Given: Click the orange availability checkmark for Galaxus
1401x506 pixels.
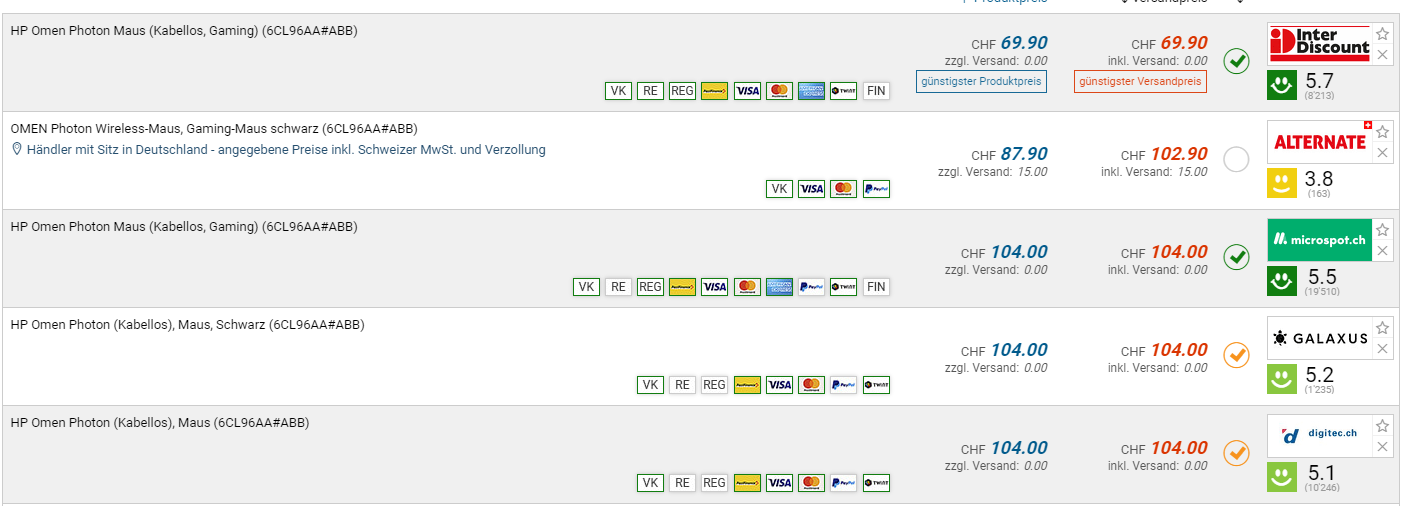Looking at the screenshot, I should [x=1237, y=355].
